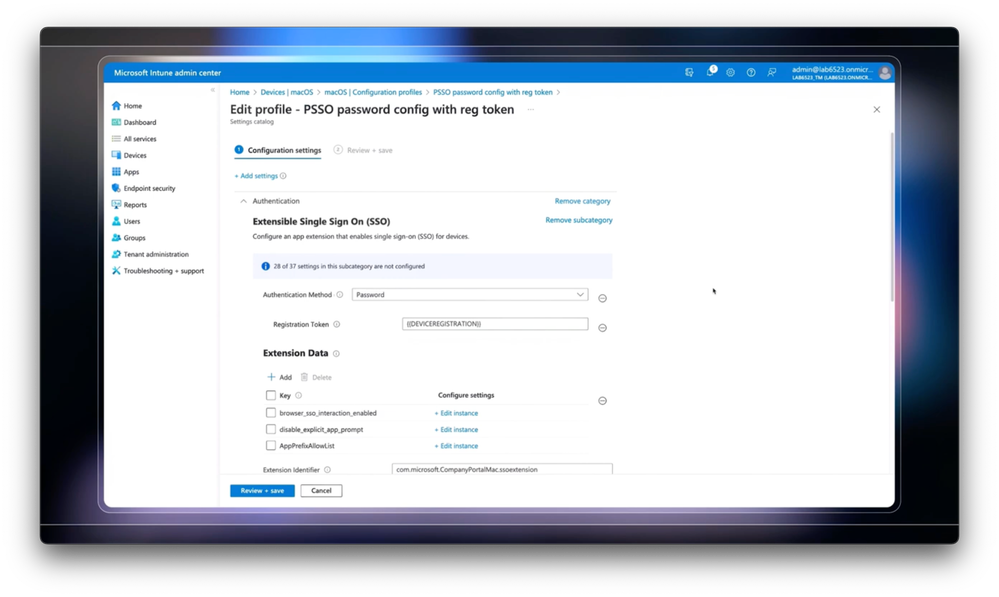Viewport: 999px width, 597px height.
Task: Edit instance for browser_sso_interaction_enabled
Action: point(456,413)
